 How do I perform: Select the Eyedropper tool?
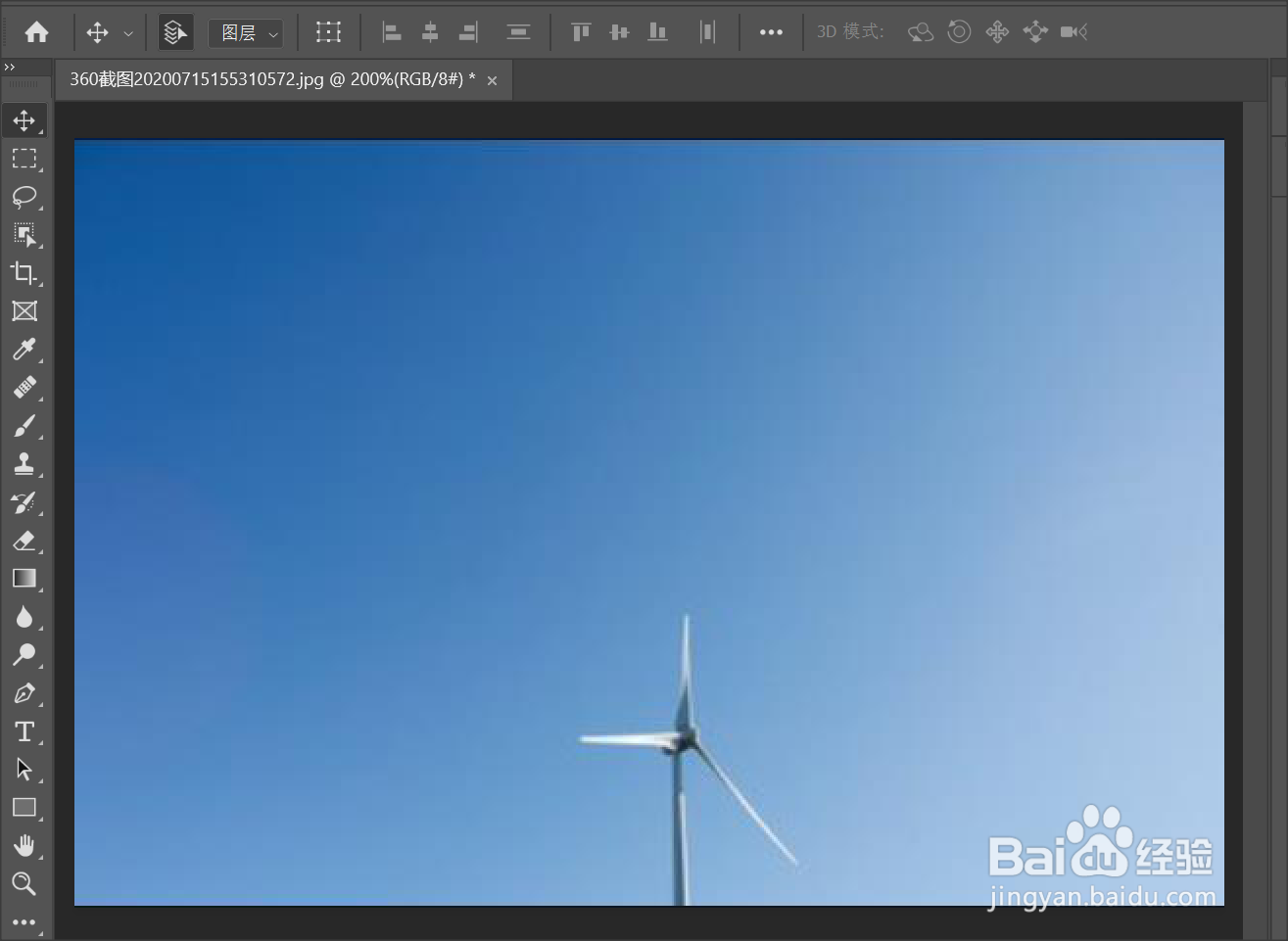(24, 350)
